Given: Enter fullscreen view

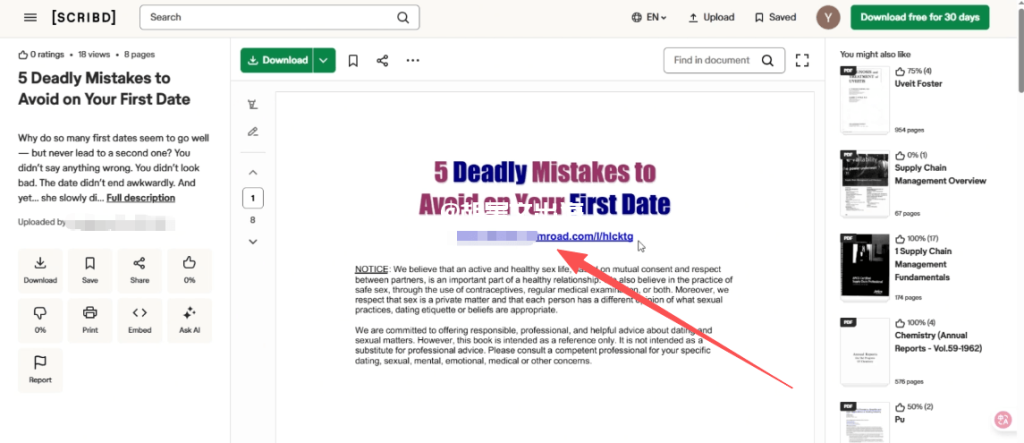Looking at the screenshot, I should [x=802, y=60].
